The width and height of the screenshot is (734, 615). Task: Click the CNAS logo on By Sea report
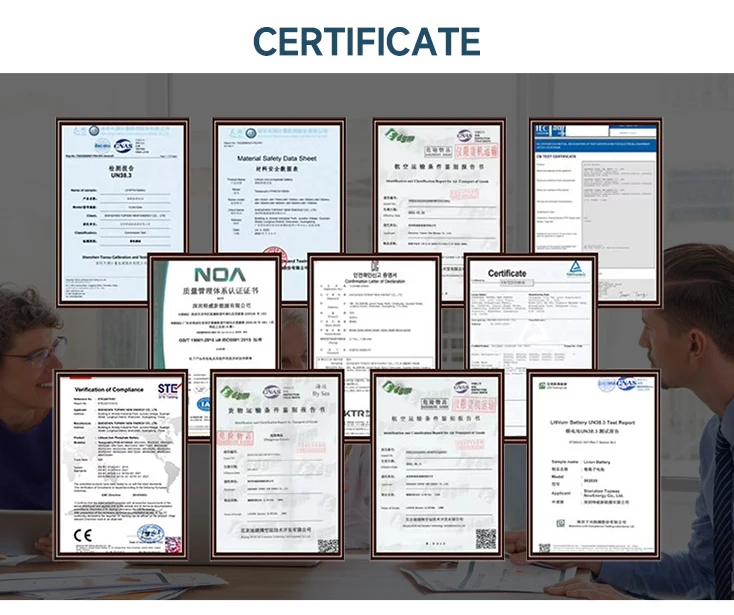pyautogui.click(x=272, y=392)
